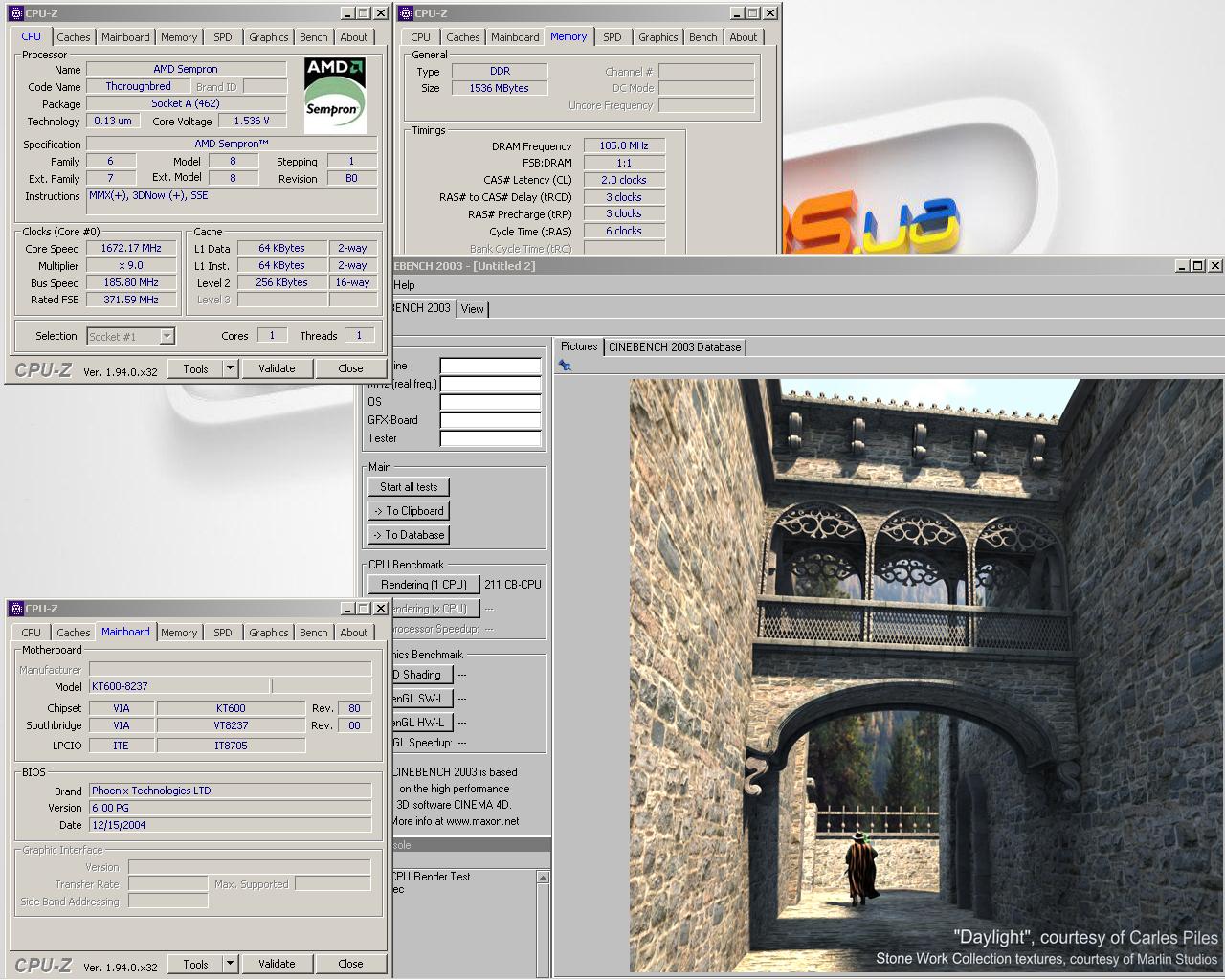The width and height of the screenshot is (1225, 980).
Task: Click the GFX-Board input field
Action: (491, 420)
